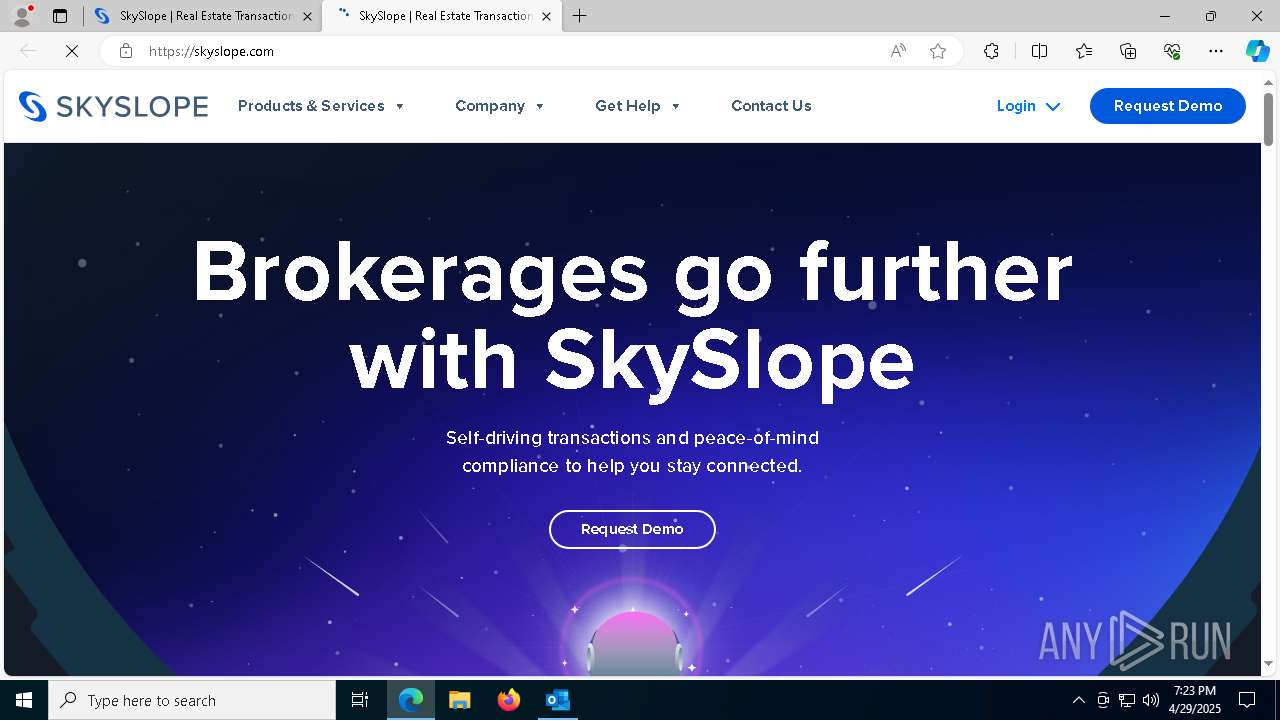Open the notification center

pos(1247,700)
